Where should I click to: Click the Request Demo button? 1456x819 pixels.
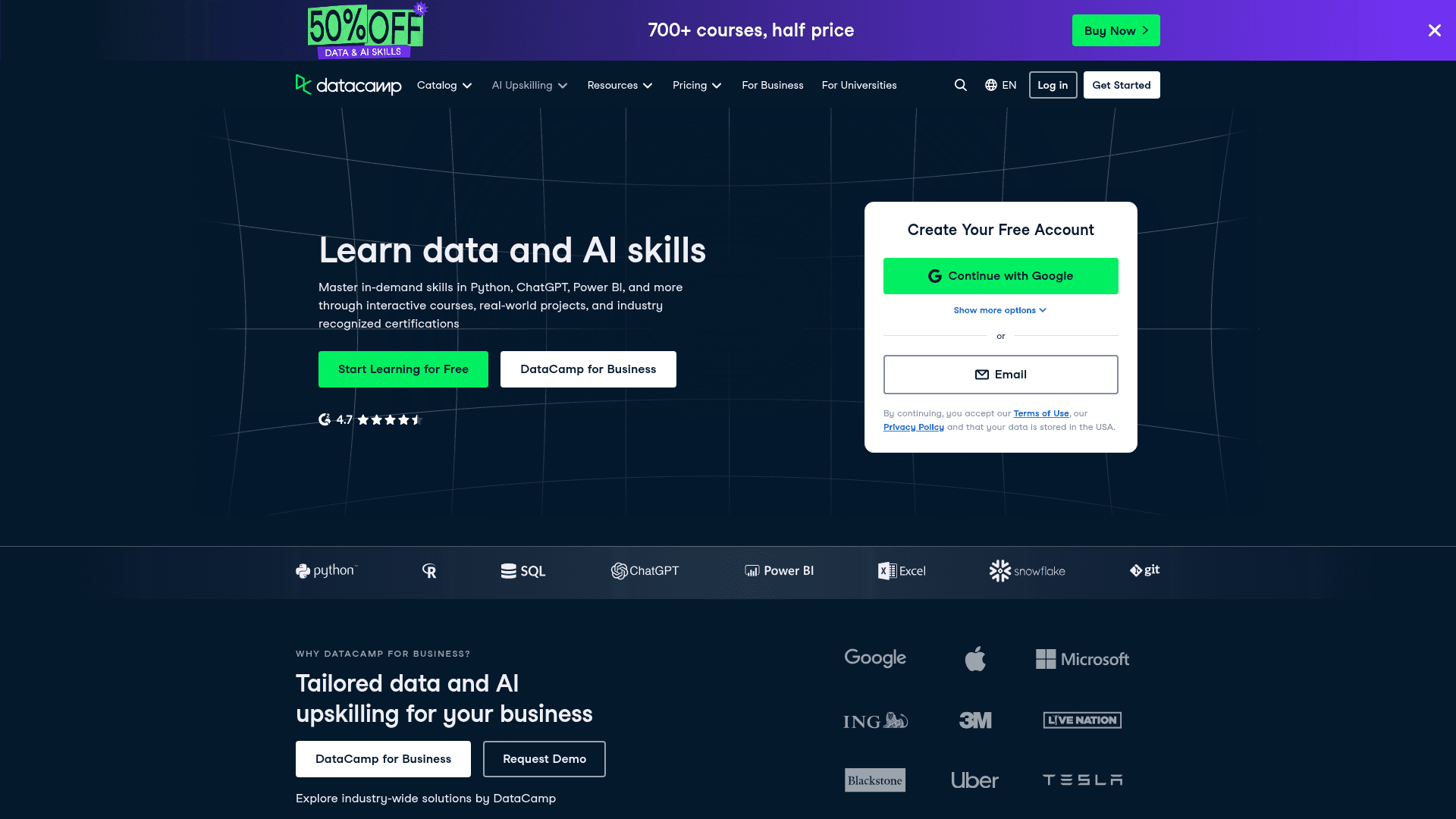coord(544,759)
